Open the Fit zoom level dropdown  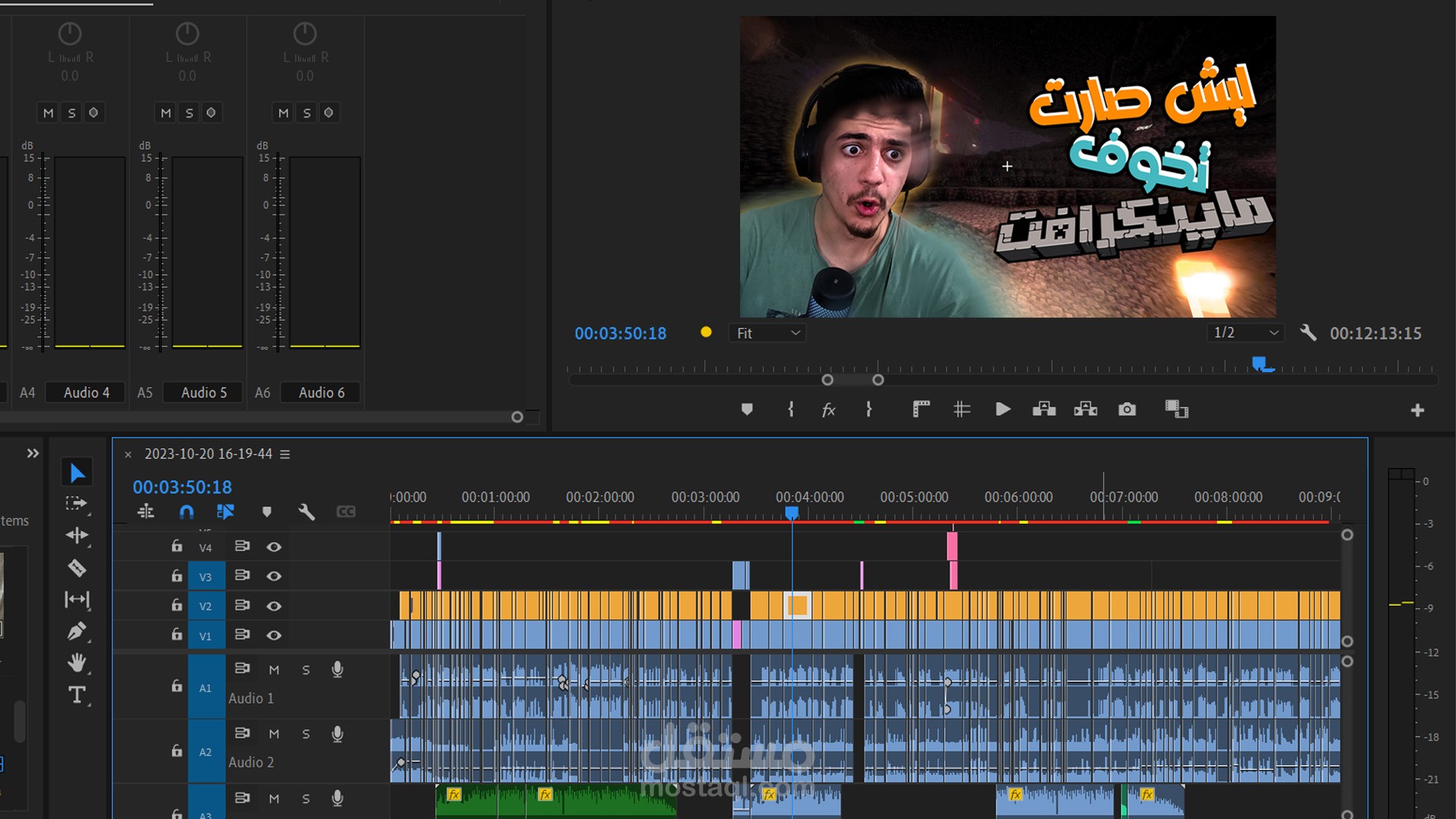coord(767,333)
